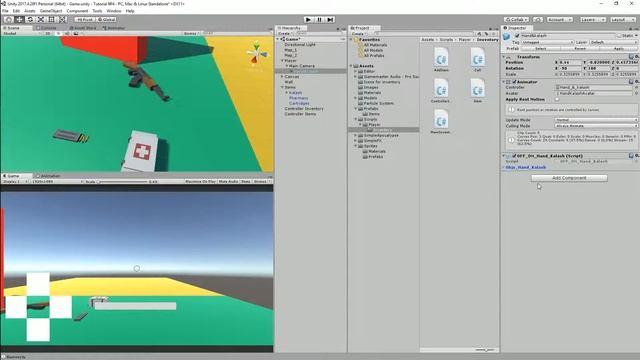This screenshot has height=360, width=640.
Task: Click the prefab Apply button
Action: pyautogui.click(x=619, y=48)
